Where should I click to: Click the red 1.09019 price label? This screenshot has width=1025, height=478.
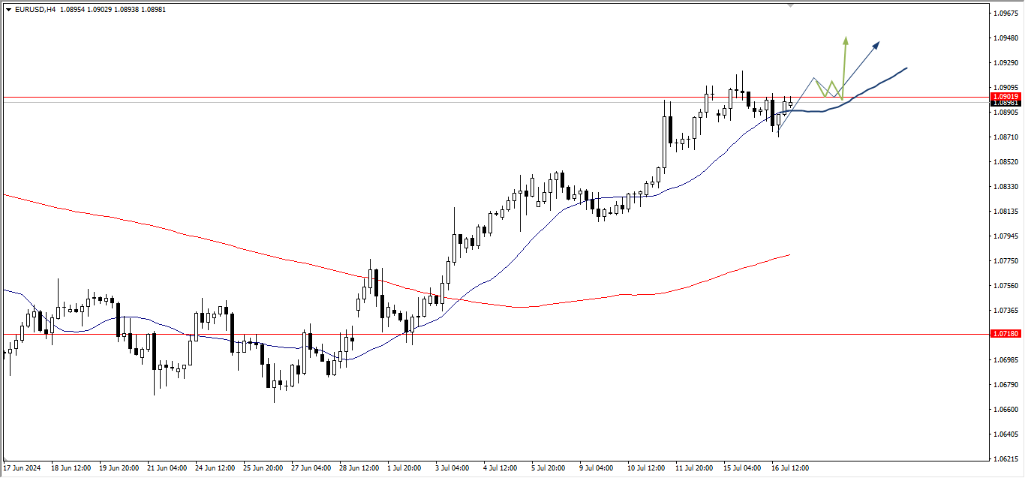(1005, 97)
